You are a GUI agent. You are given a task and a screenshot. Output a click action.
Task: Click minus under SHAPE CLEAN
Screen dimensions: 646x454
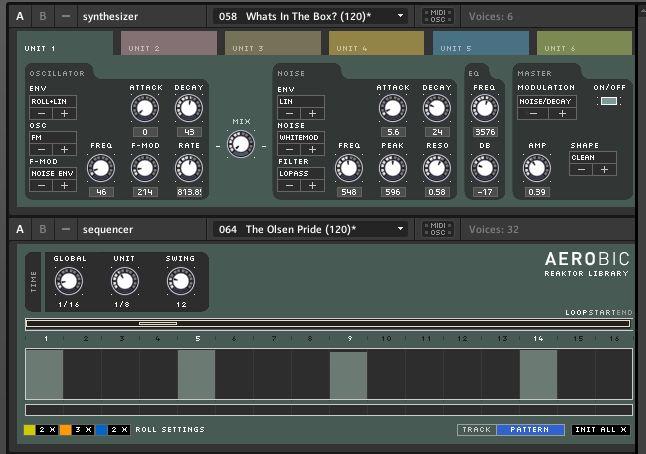[581, 170]
